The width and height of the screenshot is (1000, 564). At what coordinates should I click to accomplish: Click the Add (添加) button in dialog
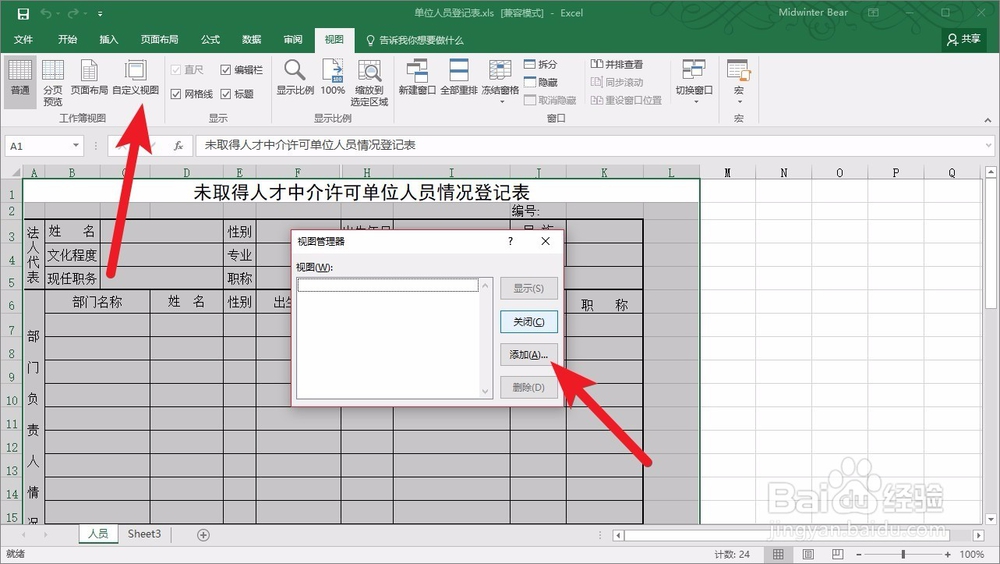tap(529, 355)
